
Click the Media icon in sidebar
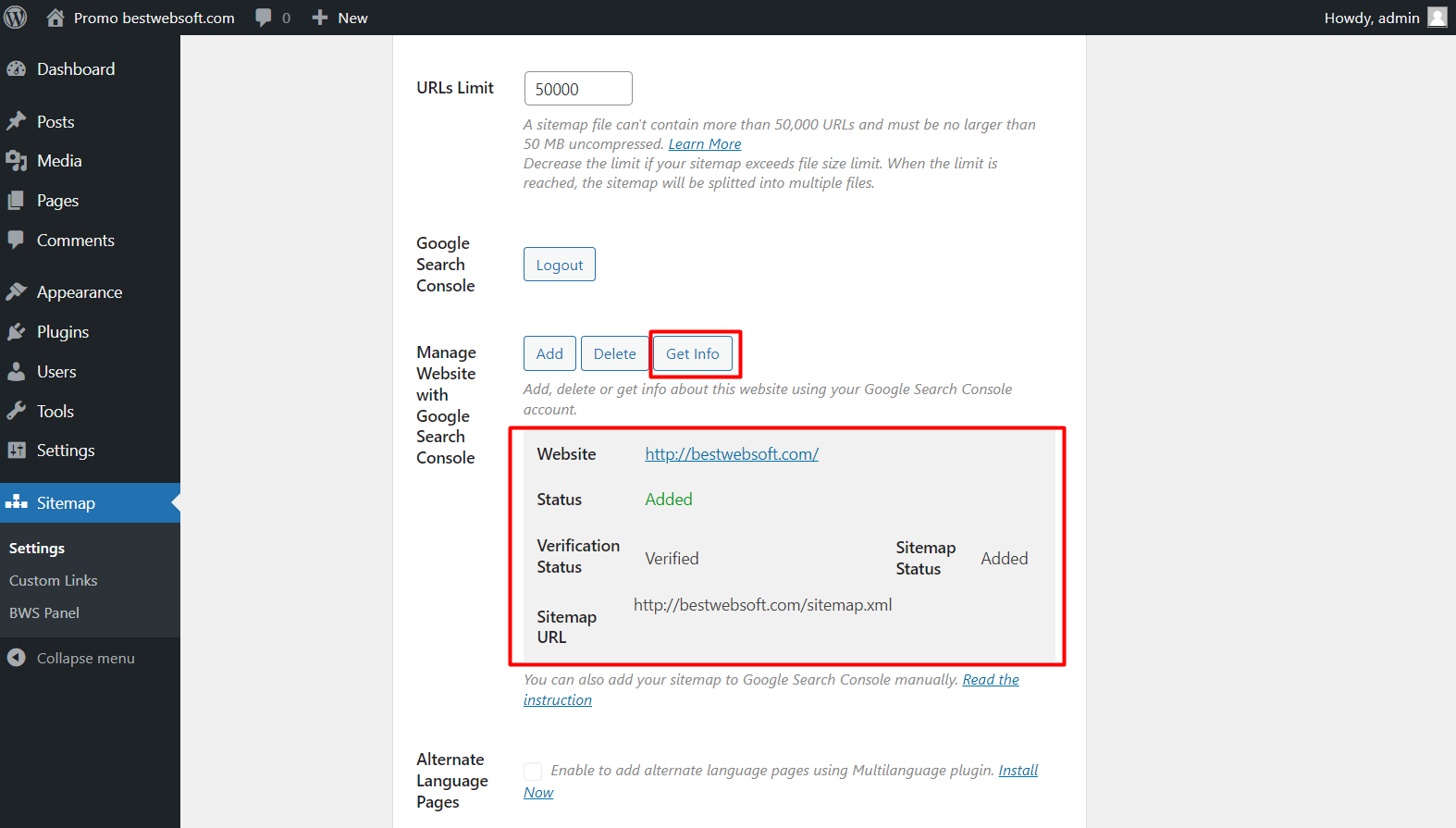click(17, 161)
